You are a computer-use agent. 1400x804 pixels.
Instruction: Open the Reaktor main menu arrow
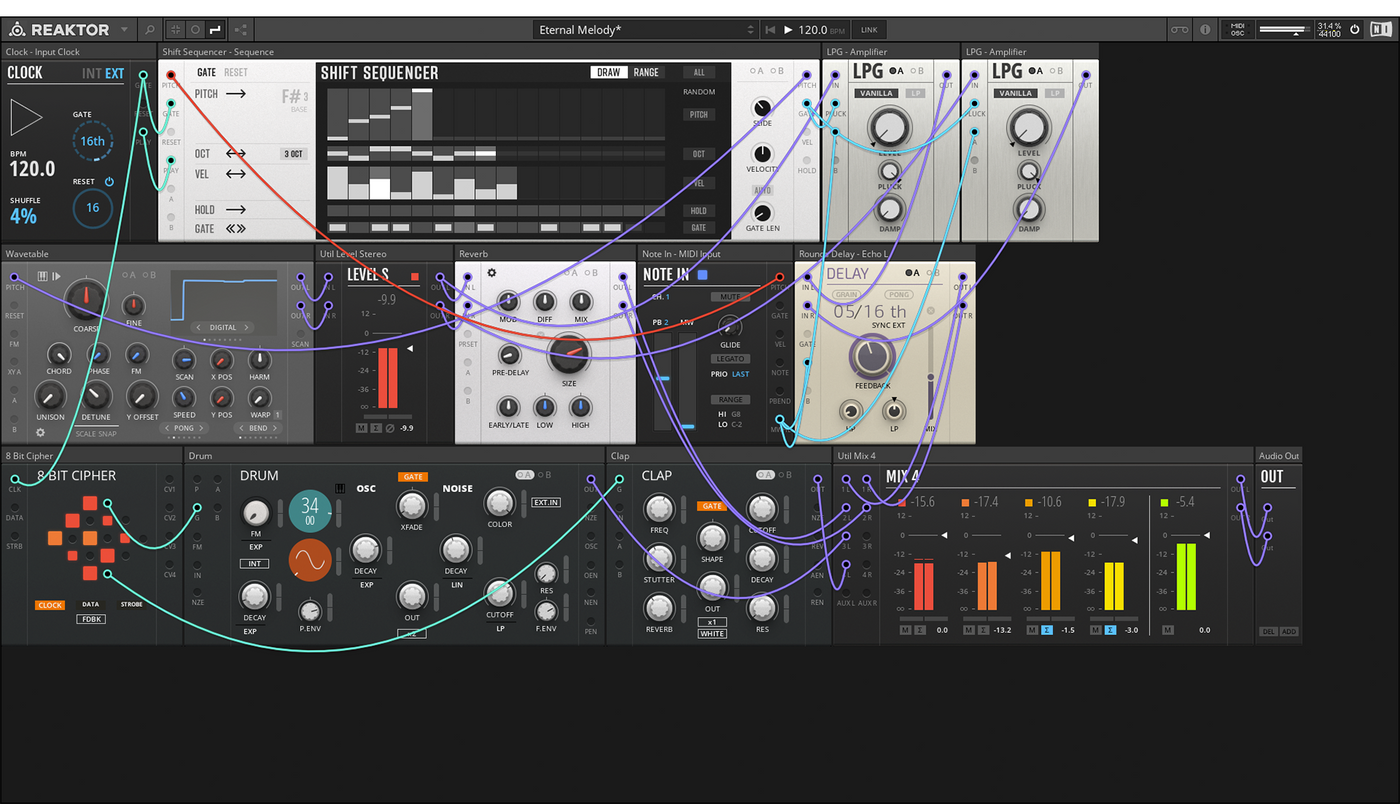(x=124, y=30)
